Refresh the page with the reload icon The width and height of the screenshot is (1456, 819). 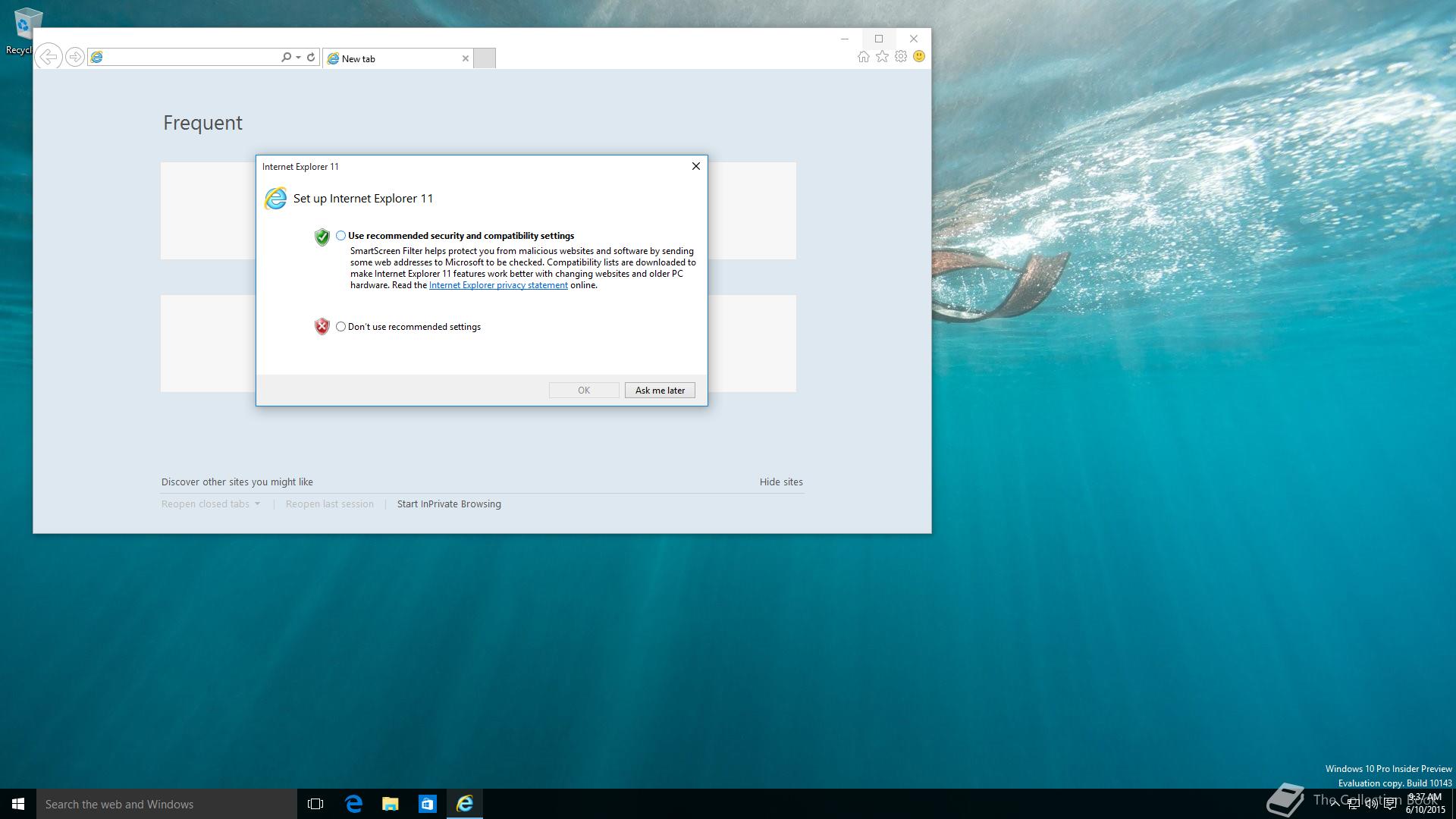311,57
